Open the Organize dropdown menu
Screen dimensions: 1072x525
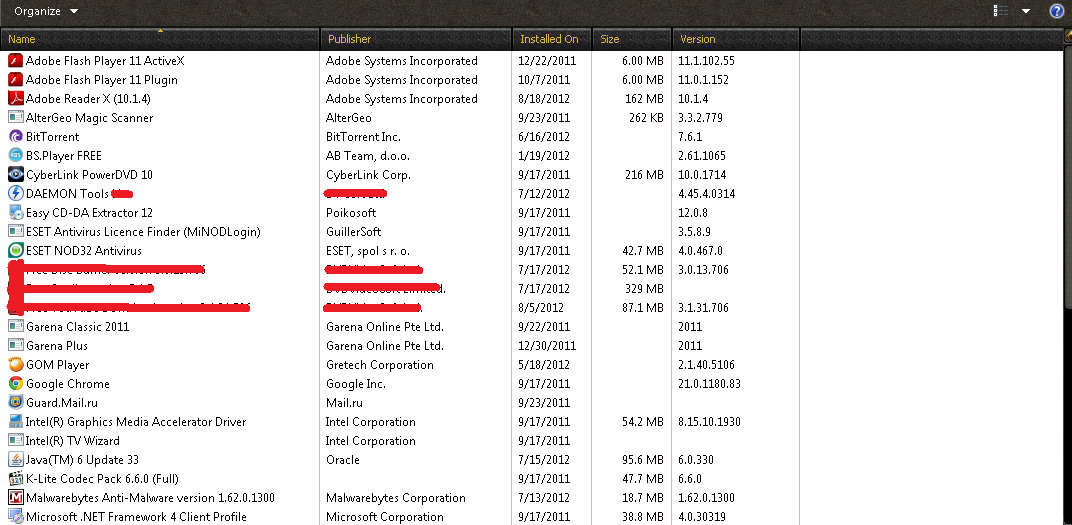46,11
